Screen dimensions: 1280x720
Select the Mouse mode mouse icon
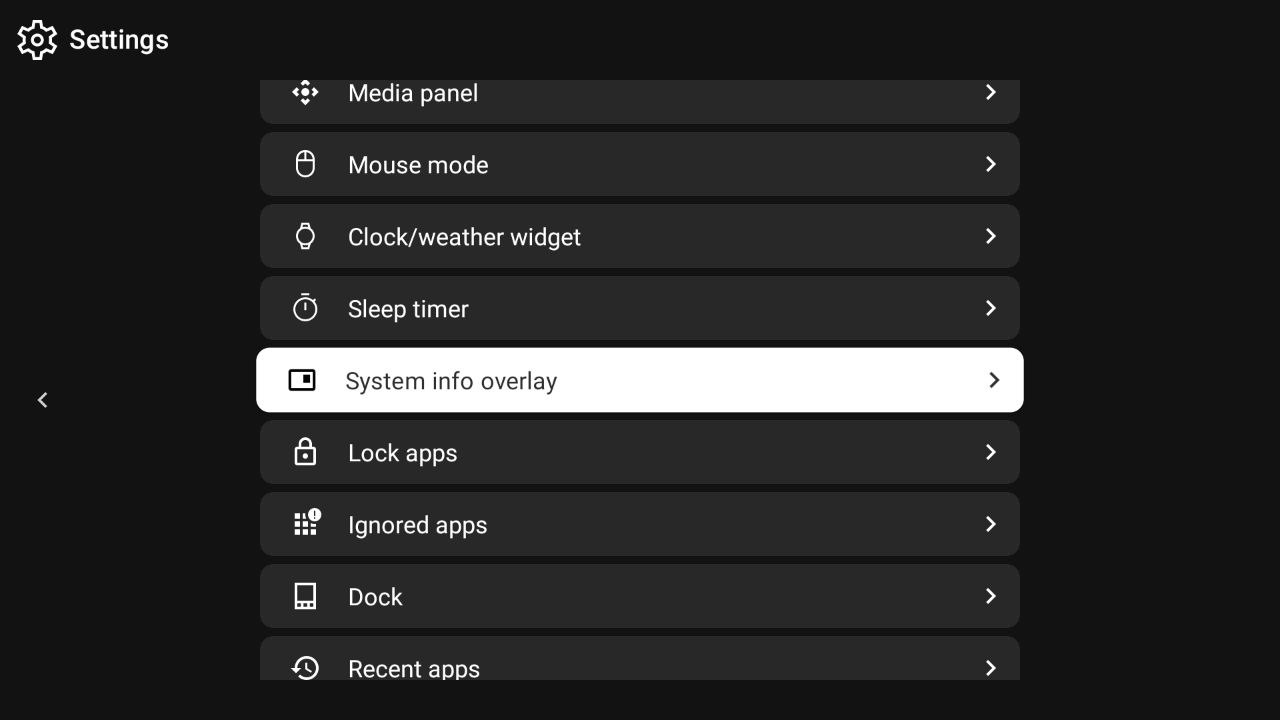pyautogui.click(x=305, y=164)
